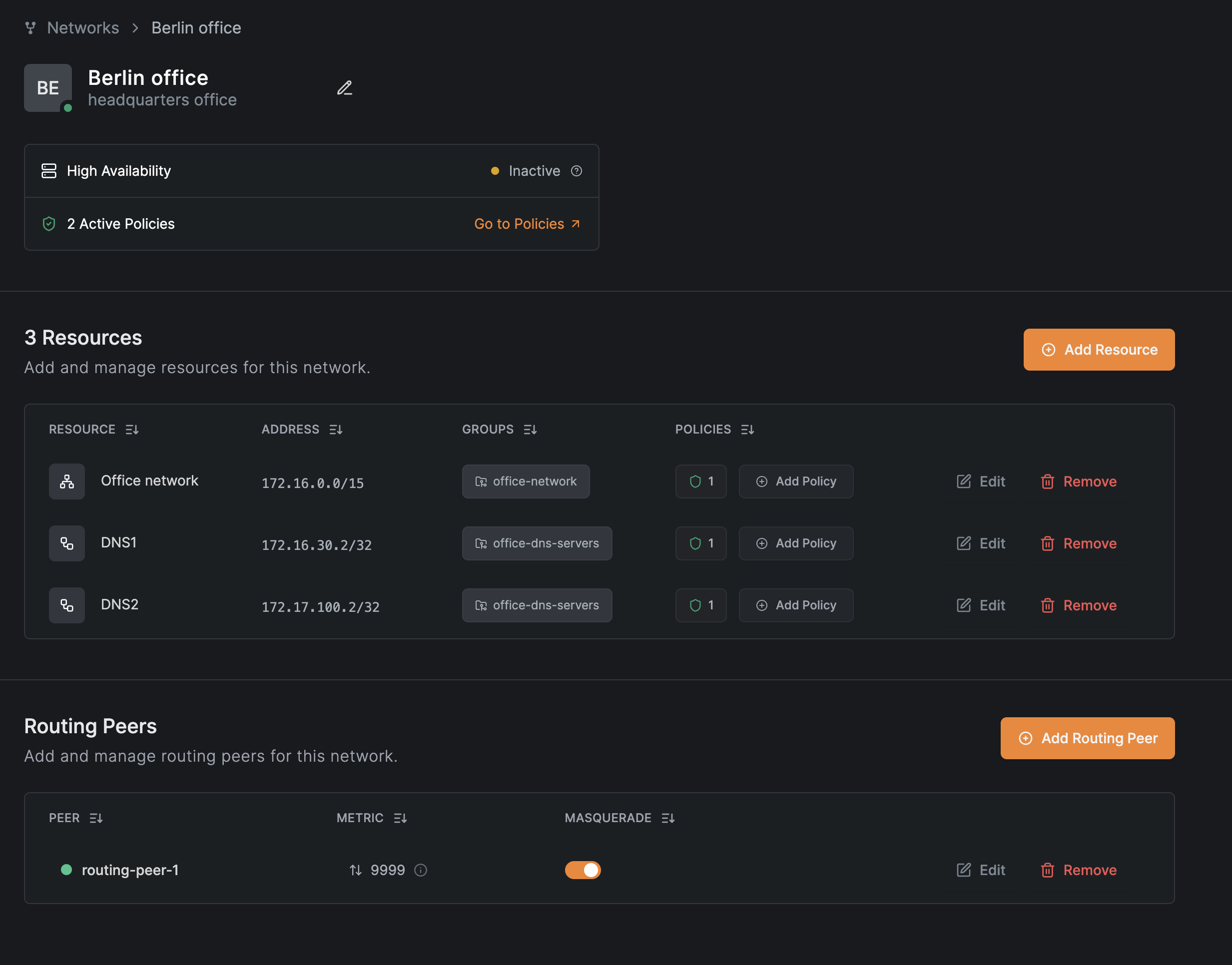Disable masquerade for routing-peer-1
This screenshot has height=965, width=1232.
click(x=583, y=870)
